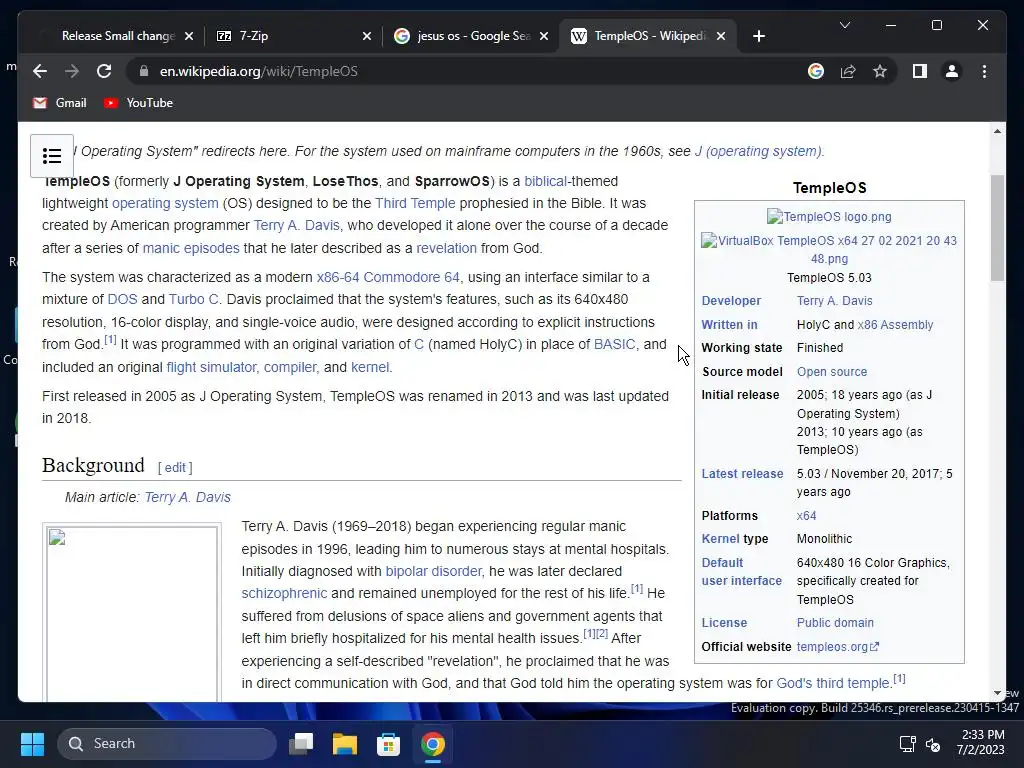Close the 7-Zip tab
This screenshot has height=768, width=1024.
pos(367,36)
